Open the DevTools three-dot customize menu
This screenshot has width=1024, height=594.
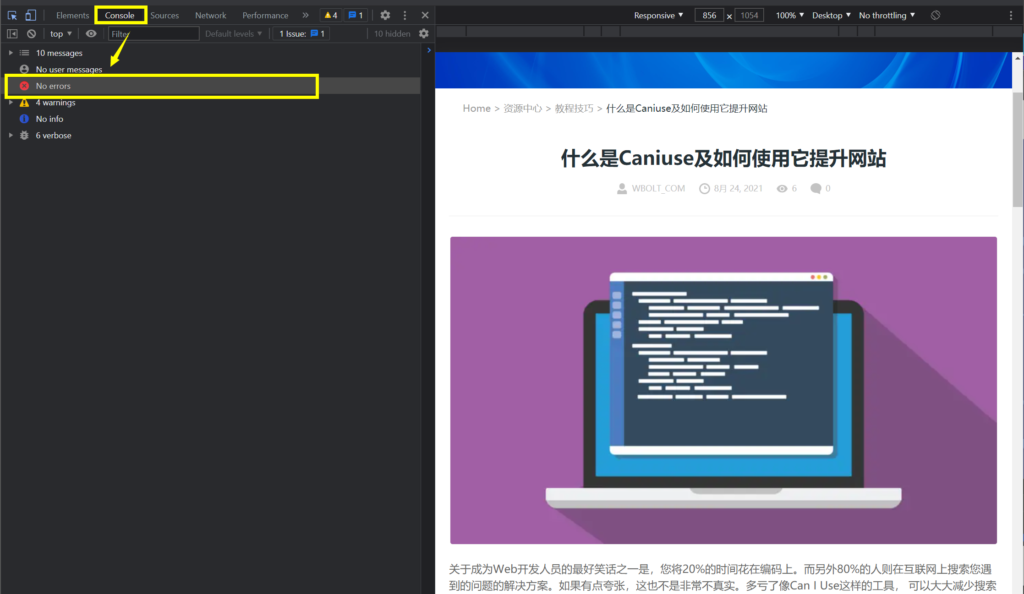tap(404, 15)
